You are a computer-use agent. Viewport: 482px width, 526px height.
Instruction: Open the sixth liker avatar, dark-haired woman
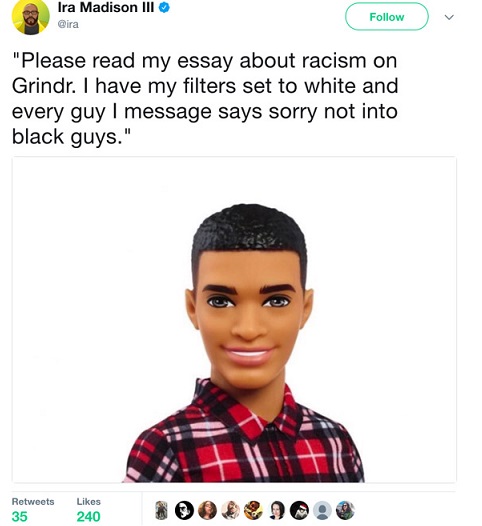(x=276, y=510)
